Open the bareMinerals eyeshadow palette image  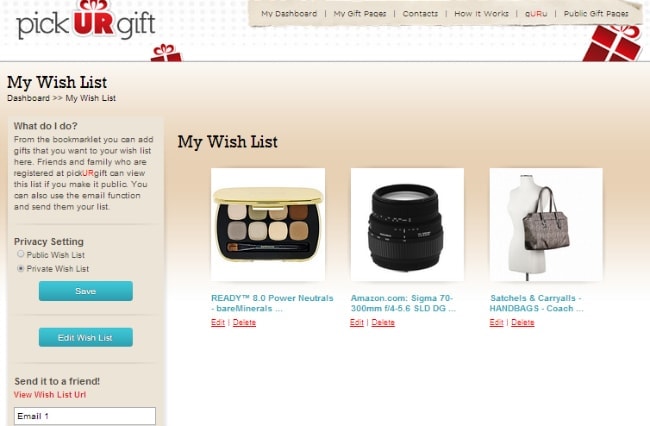[268, 225]
